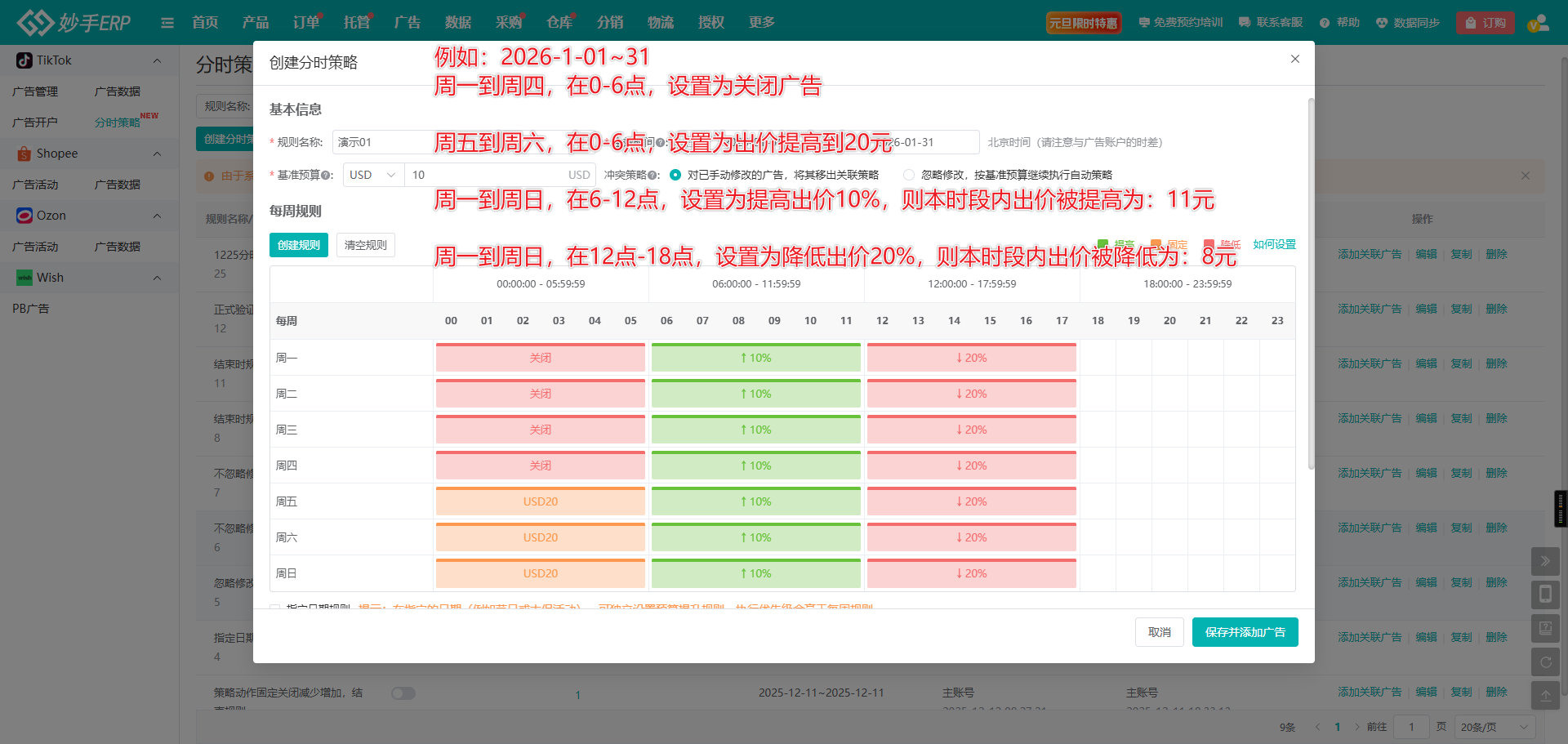The height and width of the screenshot is (744, 1568).
Task: Click 周二 ↑10% time block
Action: point(756,394)
